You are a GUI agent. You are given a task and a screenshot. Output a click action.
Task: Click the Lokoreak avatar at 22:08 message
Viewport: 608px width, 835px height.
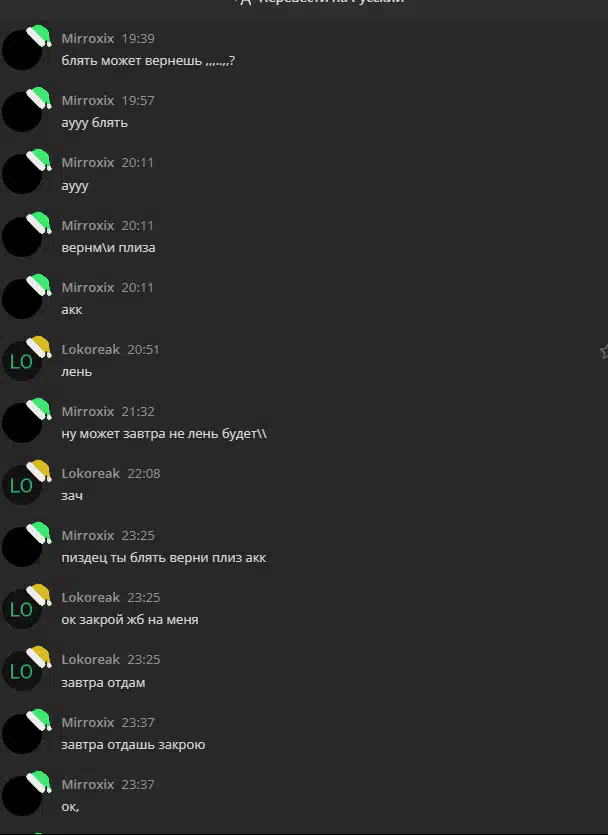coord(22,485)
